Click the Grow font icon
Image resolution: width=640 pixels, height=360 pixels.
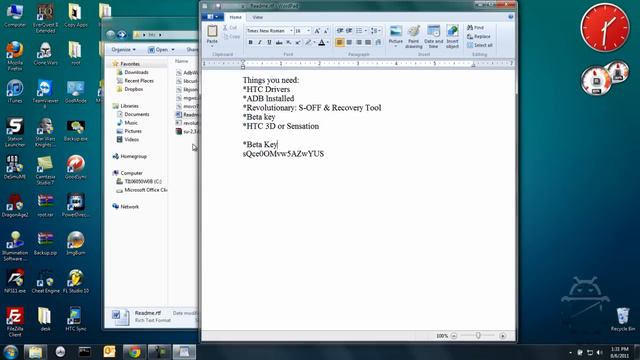click(x=317, y=31)
